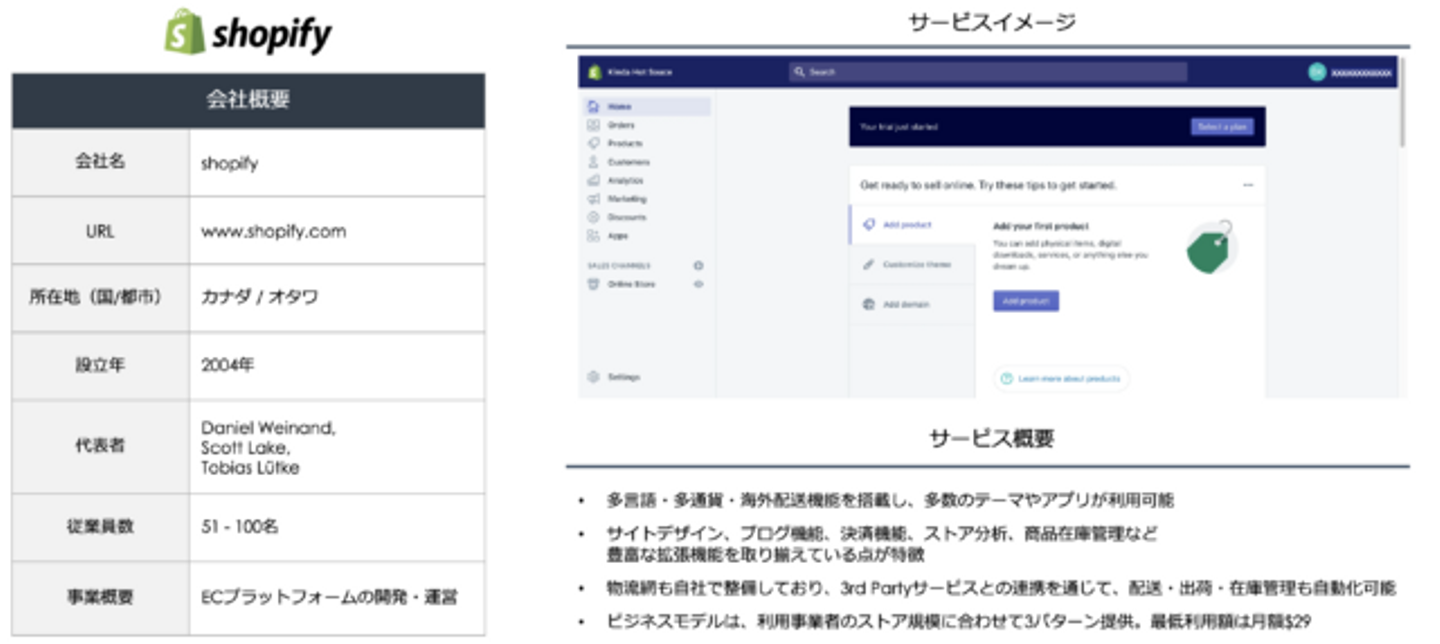
Task: Click the help icon in Learn more link
Action: click(1007, 379)
